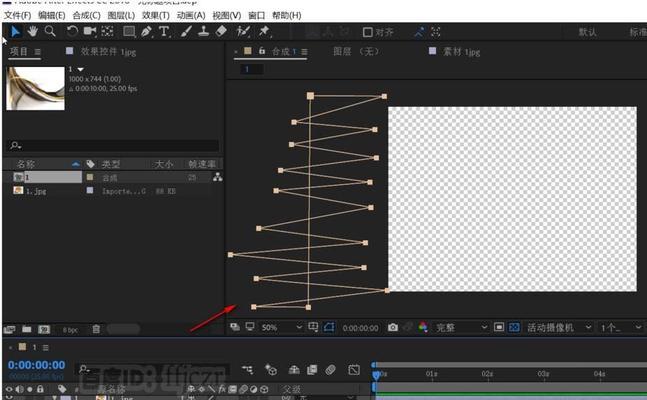Select the Rectangle shape tool
647x400 pixels.
129,31
